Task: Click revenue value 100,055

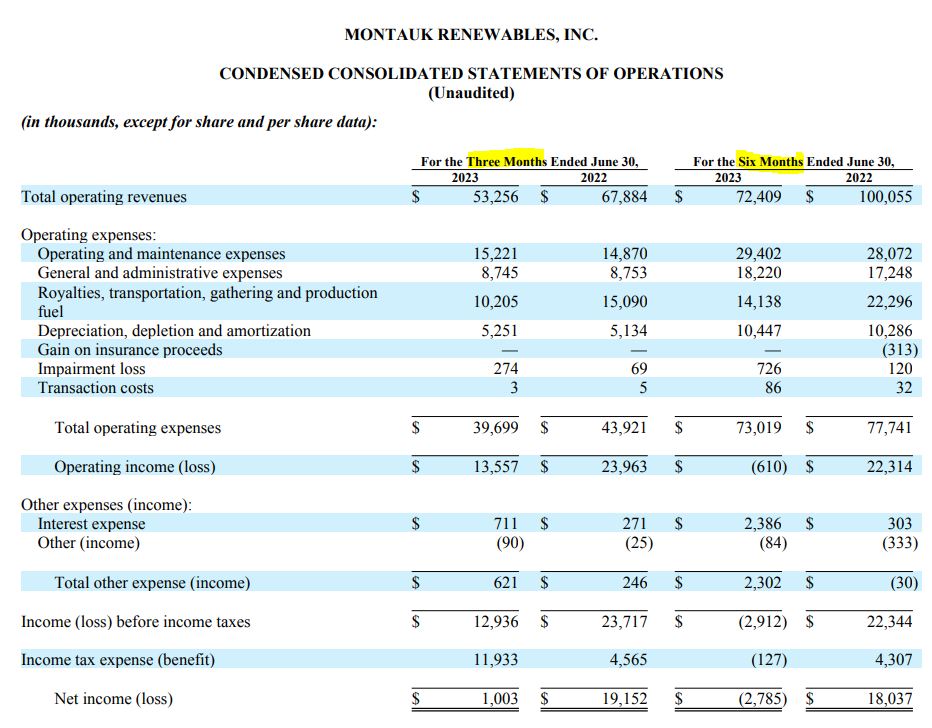Action: tap(885, 197)
